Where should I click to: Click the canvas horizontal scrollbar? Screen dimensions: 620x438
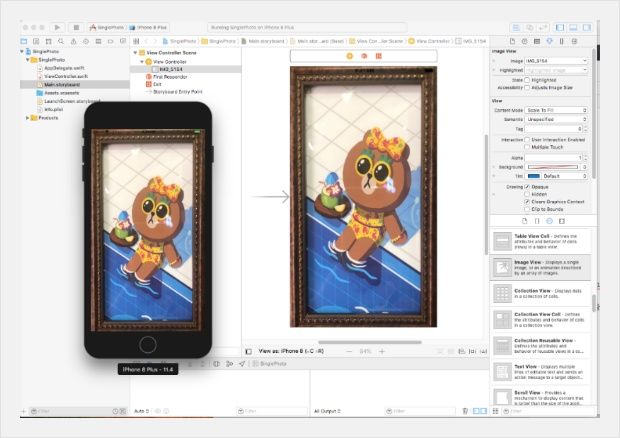point(370,342)
